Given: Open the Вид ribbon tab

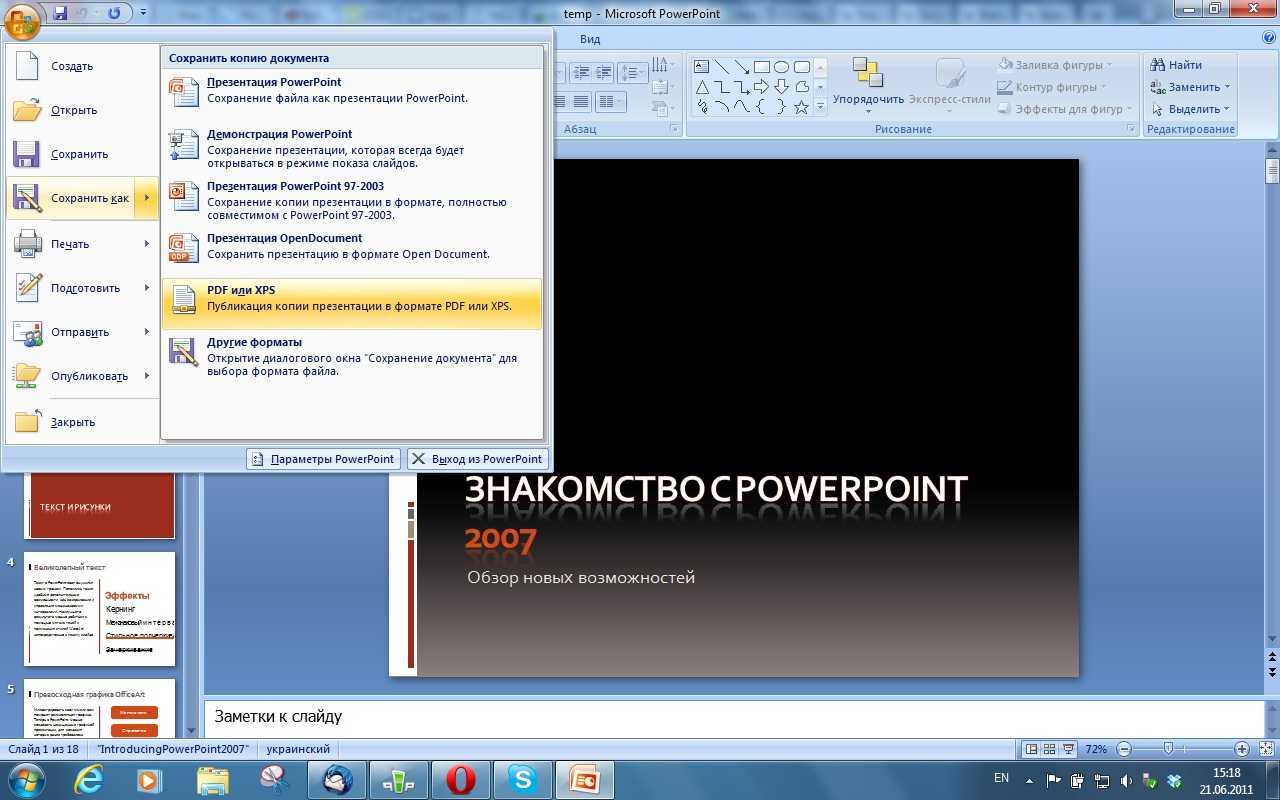Looking at the screenshot, I should [x=590, y=39].
